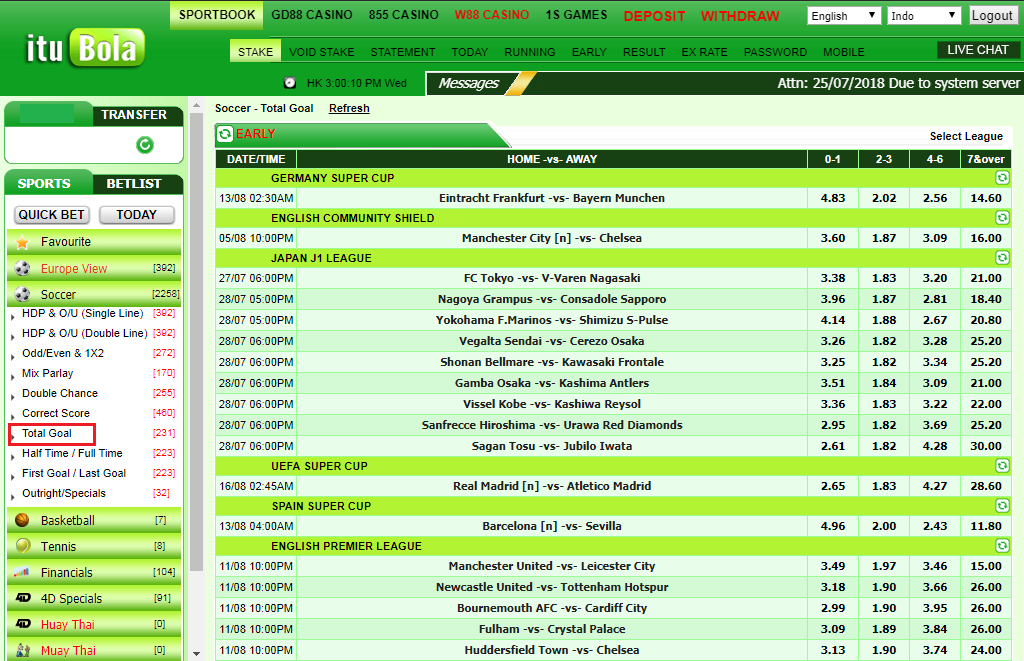Click the Huay Thai 4D icon
The image size is (1024, 661).
click(x=23, y=624)
